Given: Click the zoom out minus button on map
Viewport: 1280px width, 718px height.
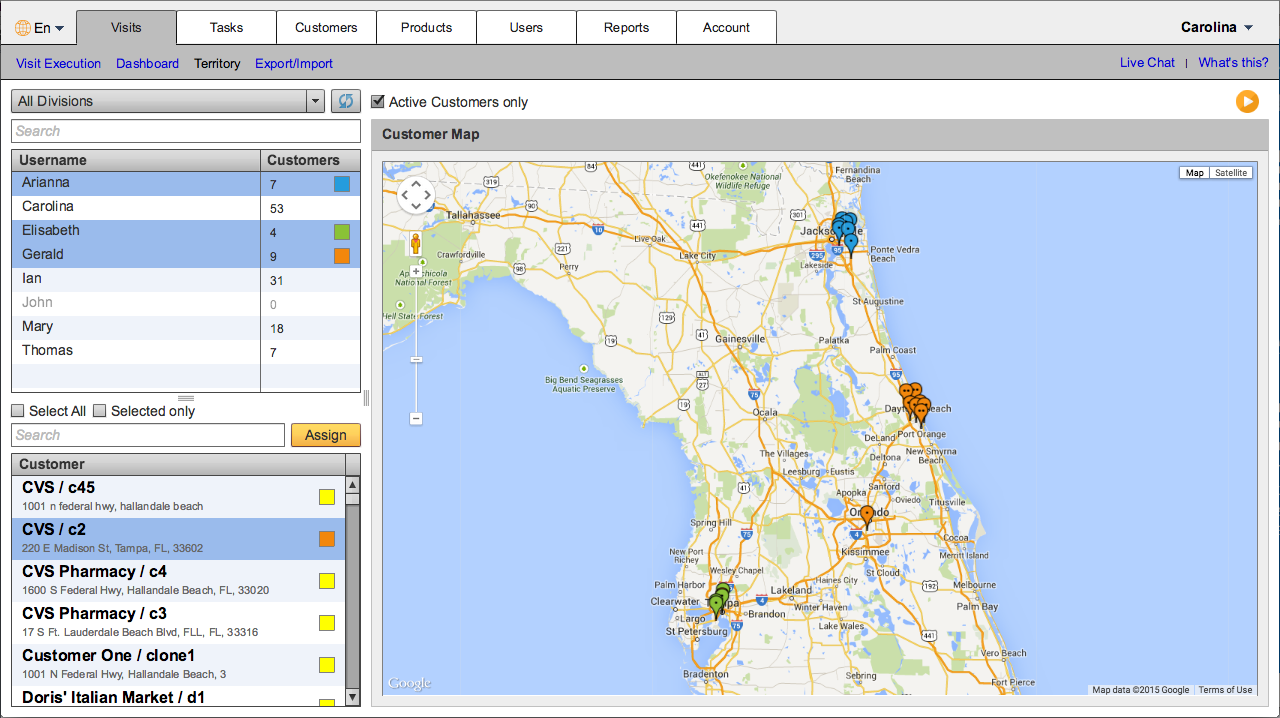Looking at the screenshot, I should click(x=416, y=418).
